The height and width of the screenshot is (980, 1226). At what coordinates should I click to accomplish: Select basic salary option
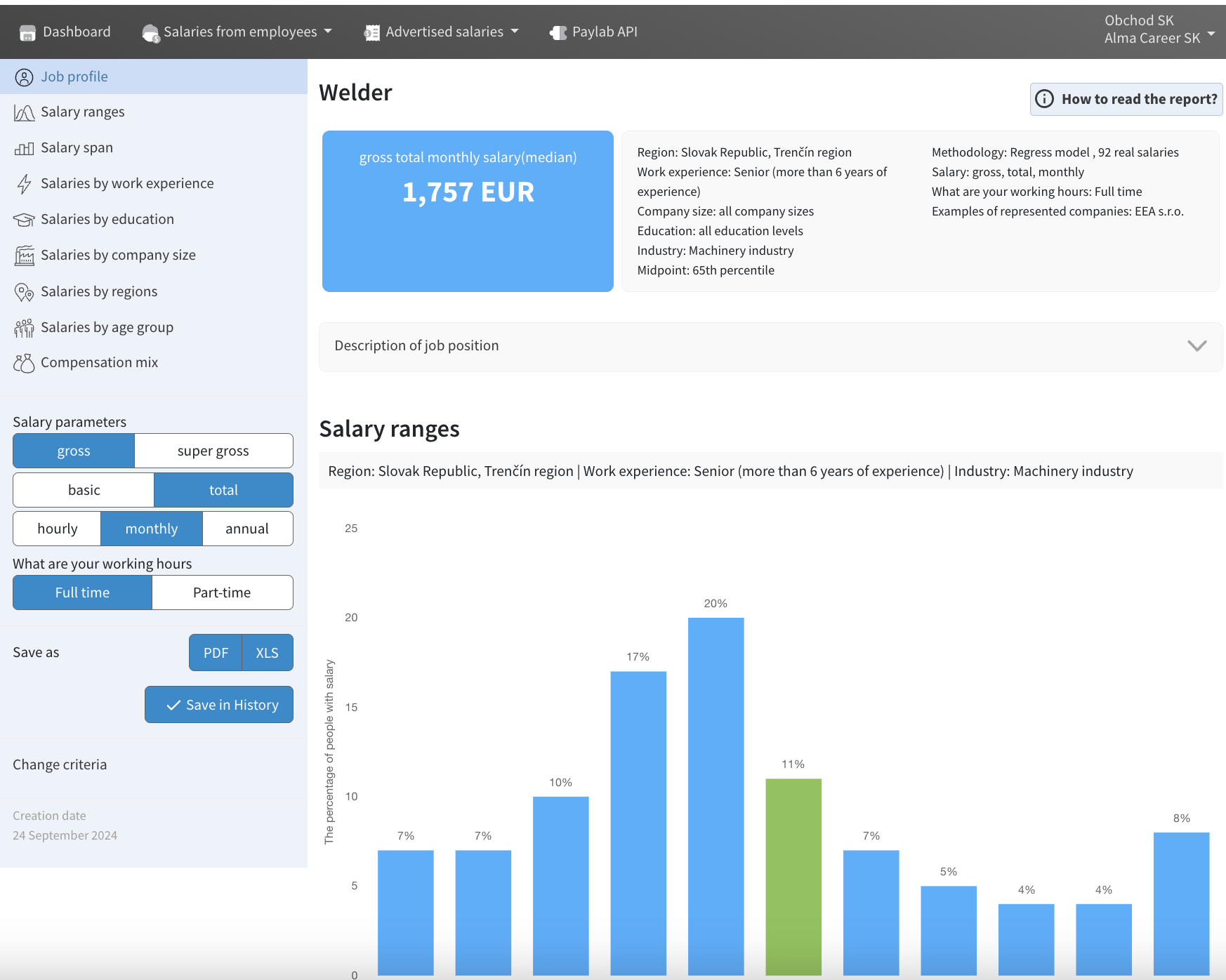tap(84, 490)
